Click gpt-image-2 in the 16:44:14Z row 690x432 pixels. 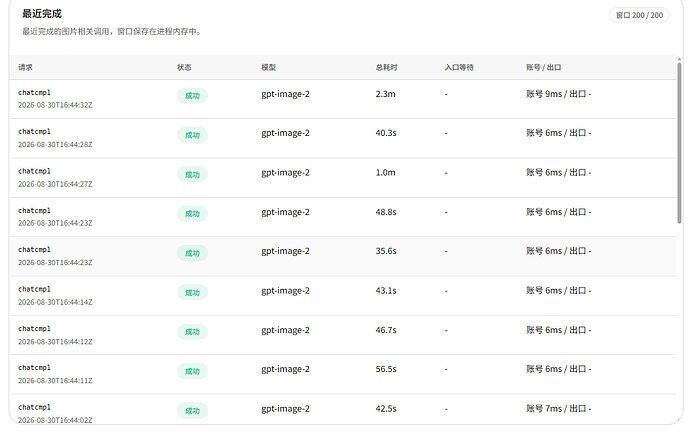(286, 291)
